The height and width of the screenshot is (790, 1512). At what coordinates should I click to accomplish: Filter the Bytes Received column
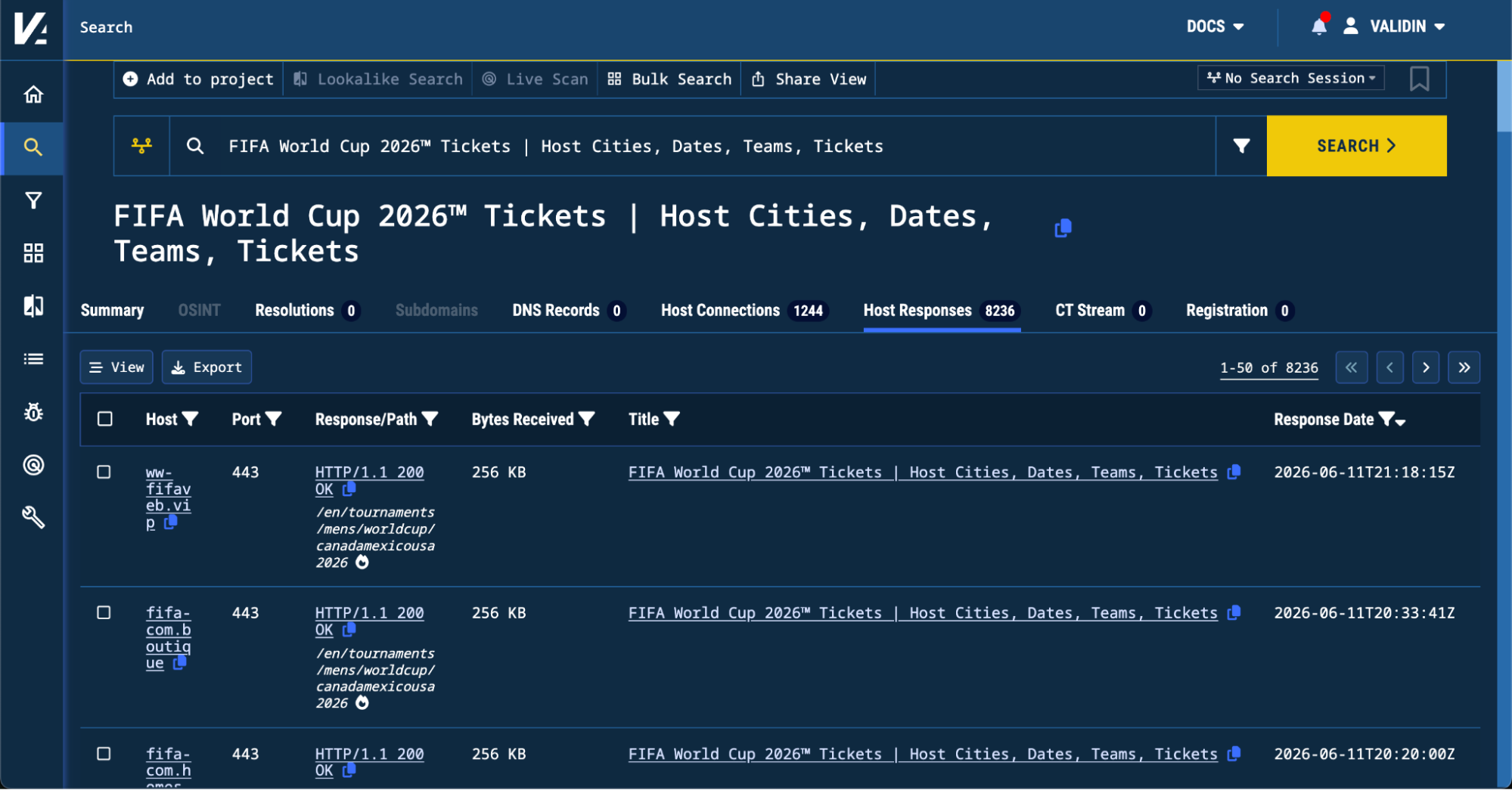[586, 419]
